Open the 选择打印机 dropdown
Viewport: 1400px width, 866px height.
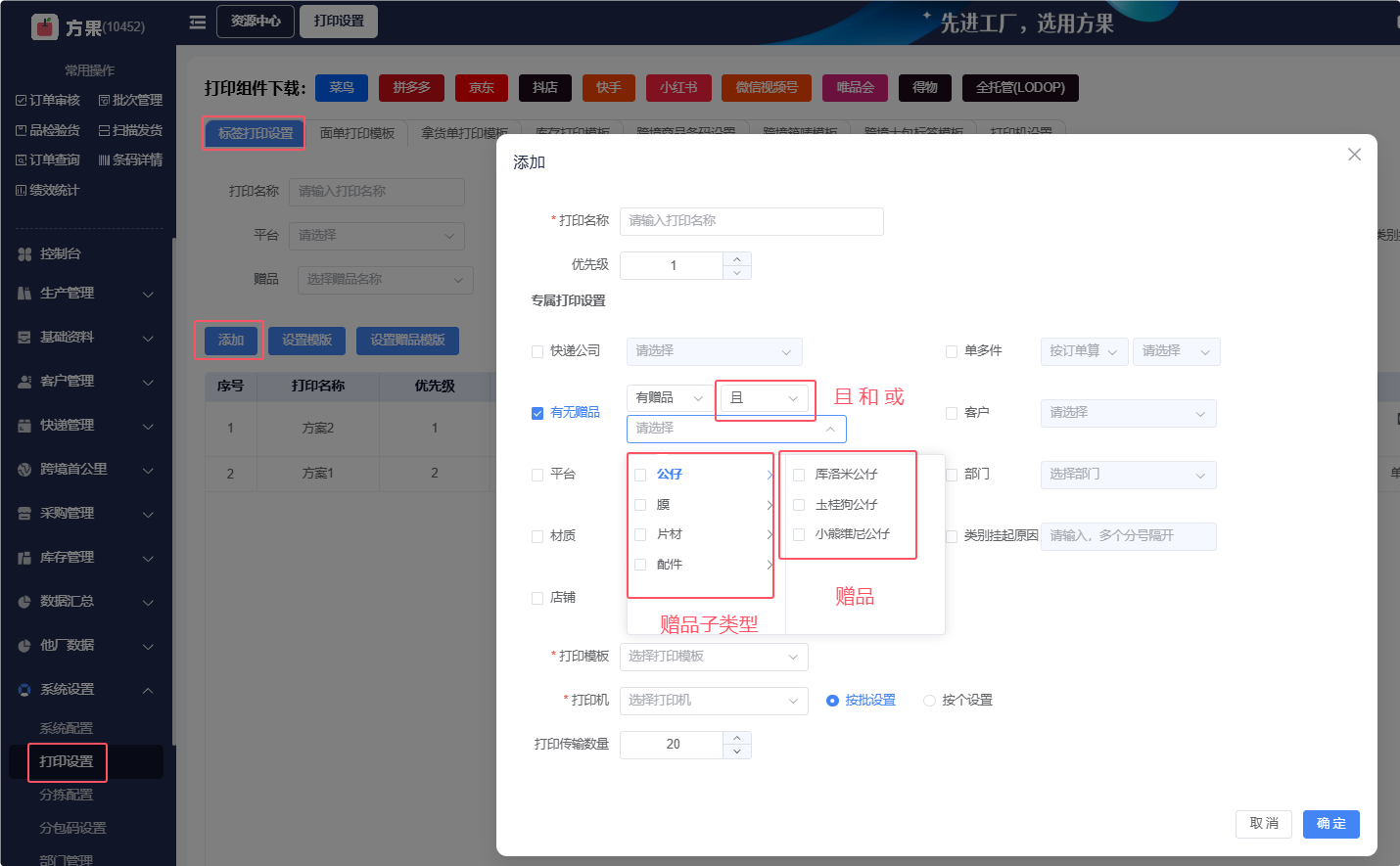click(714, 701)
